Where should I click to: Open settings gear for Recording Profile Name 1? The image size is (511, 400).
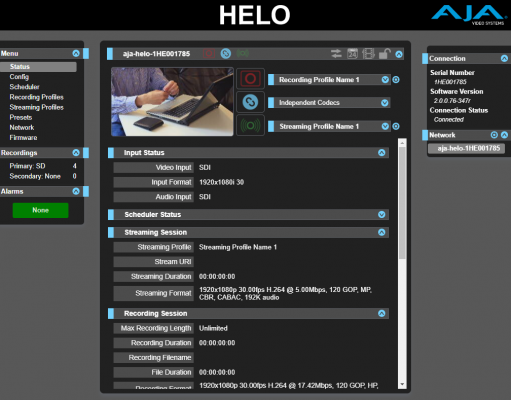(396, 80)
